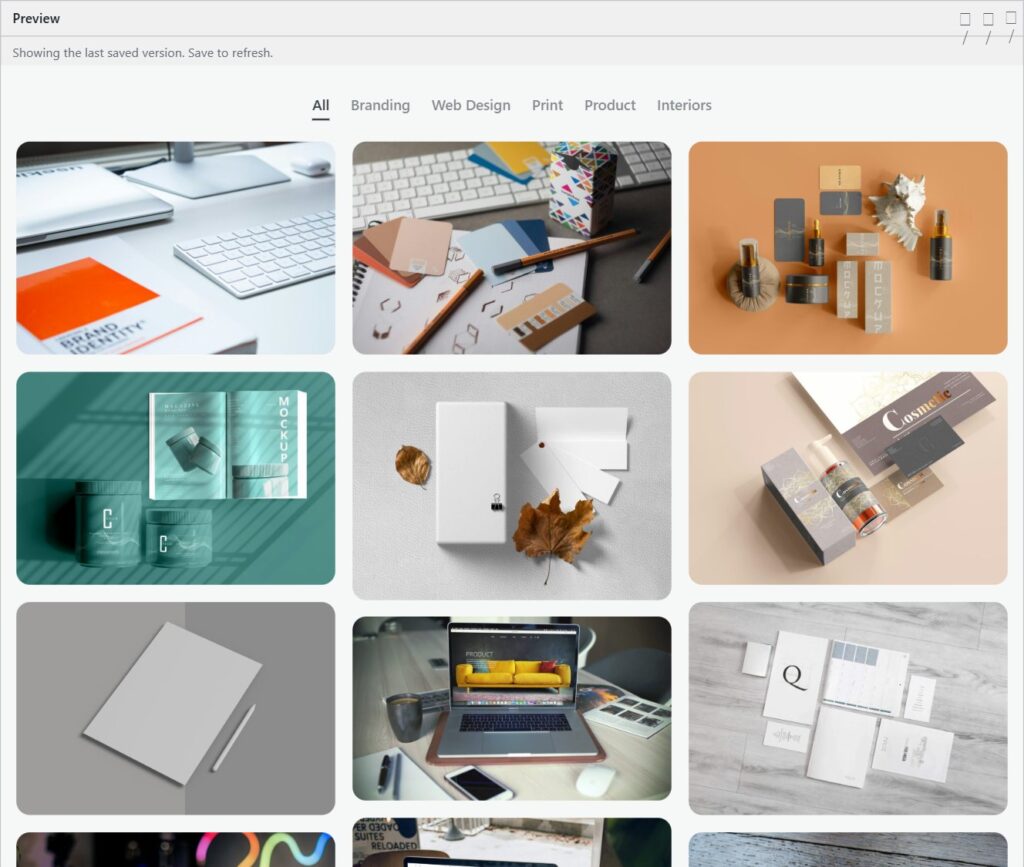
Task: Click the rightmost Preview header icon
Action: (x=1011, y=27)
